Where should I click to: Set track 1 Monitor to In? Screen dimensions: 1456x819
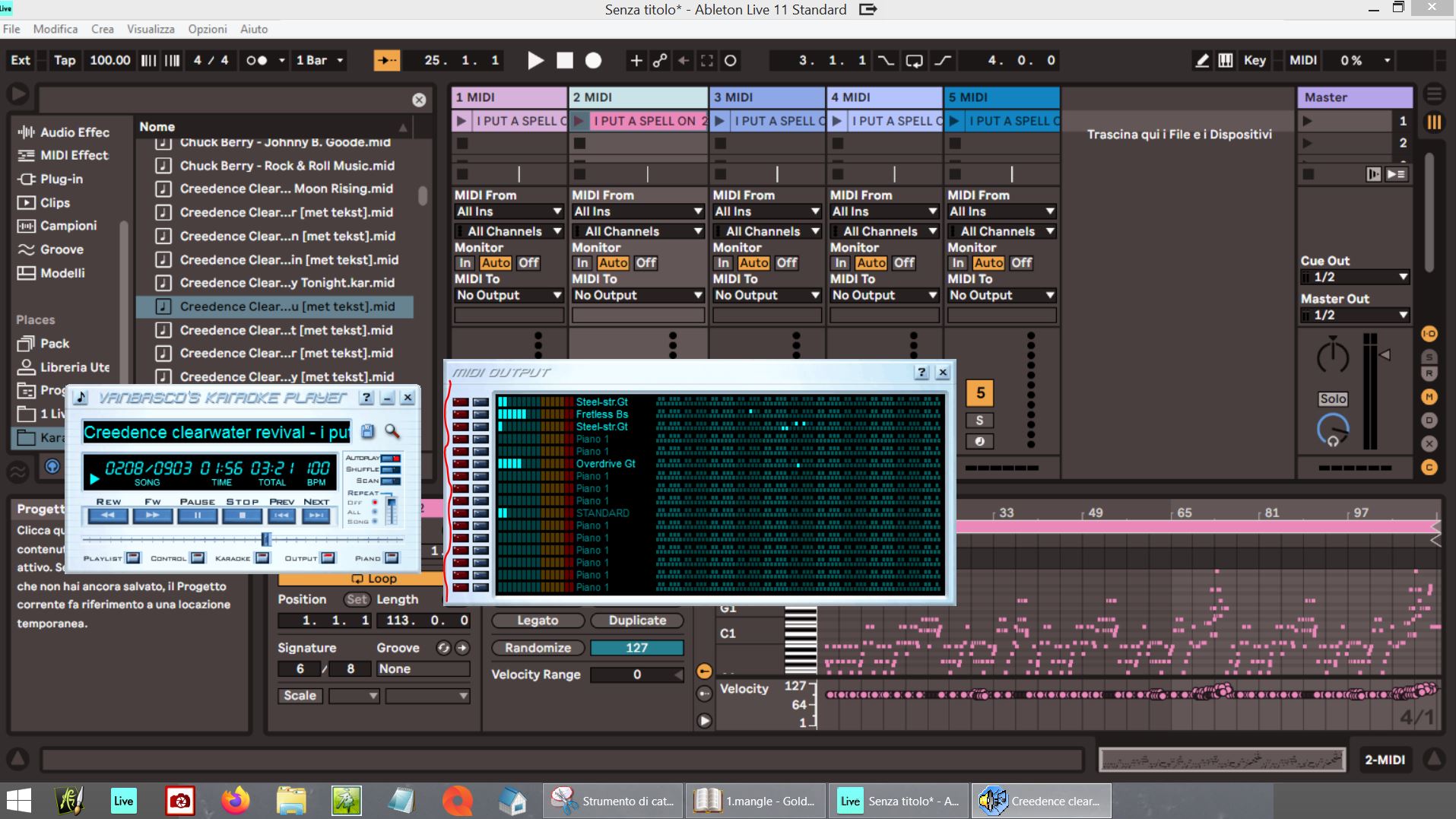pos(465,263)
